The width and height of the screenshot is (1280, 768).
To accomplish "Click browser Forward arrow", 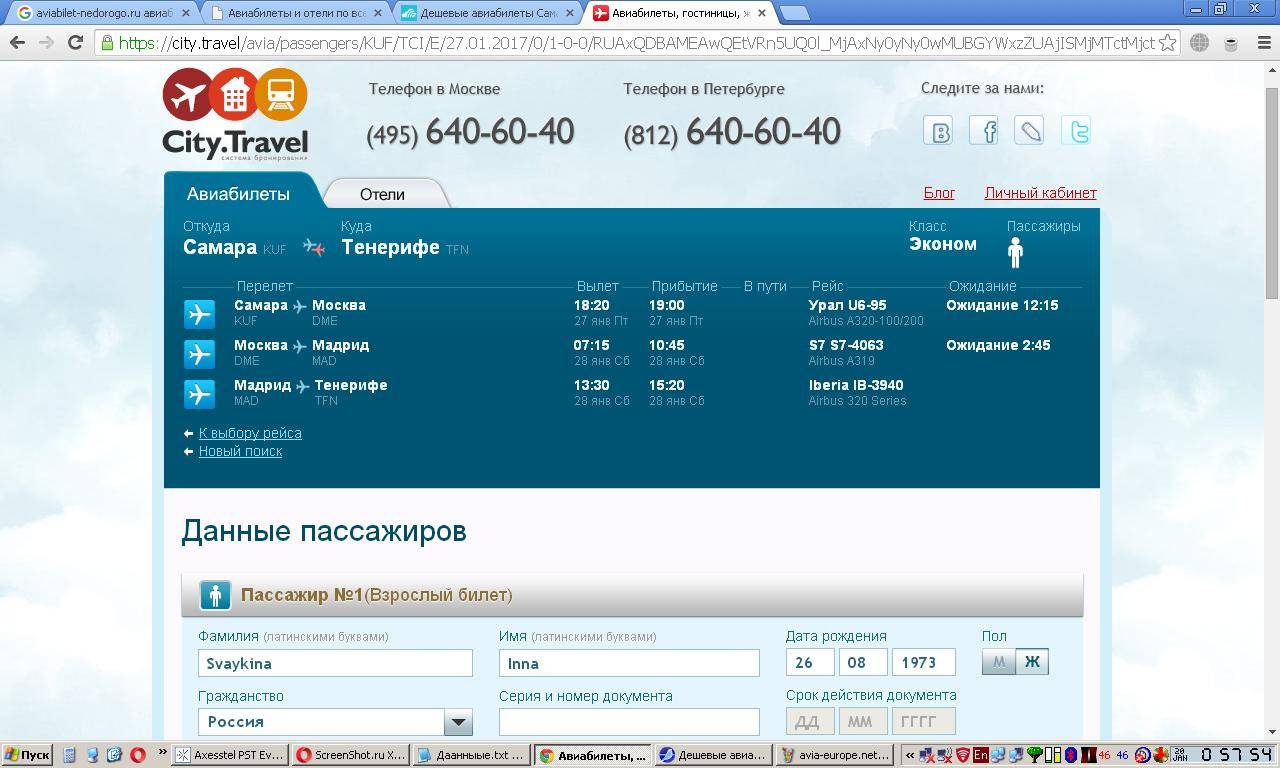I will pyautogui.click(x=46, y=43).
